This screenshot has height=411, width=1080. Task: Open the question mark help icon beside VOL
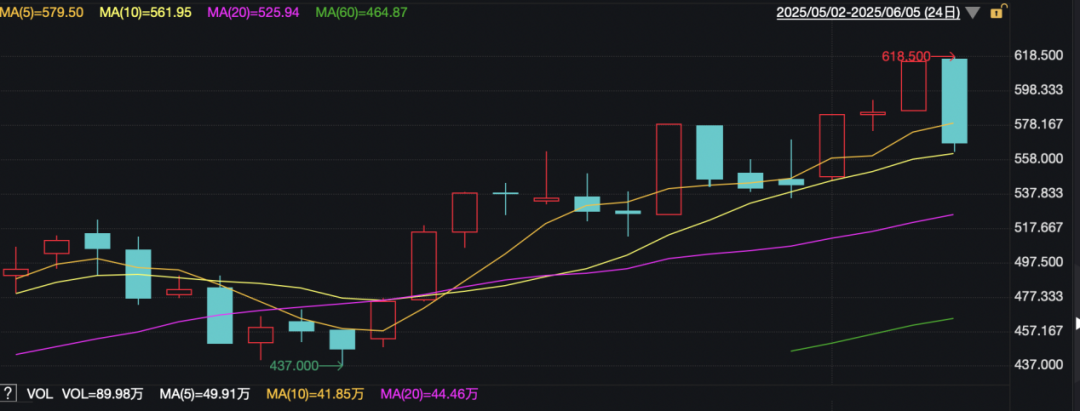[x=8, y=393]
